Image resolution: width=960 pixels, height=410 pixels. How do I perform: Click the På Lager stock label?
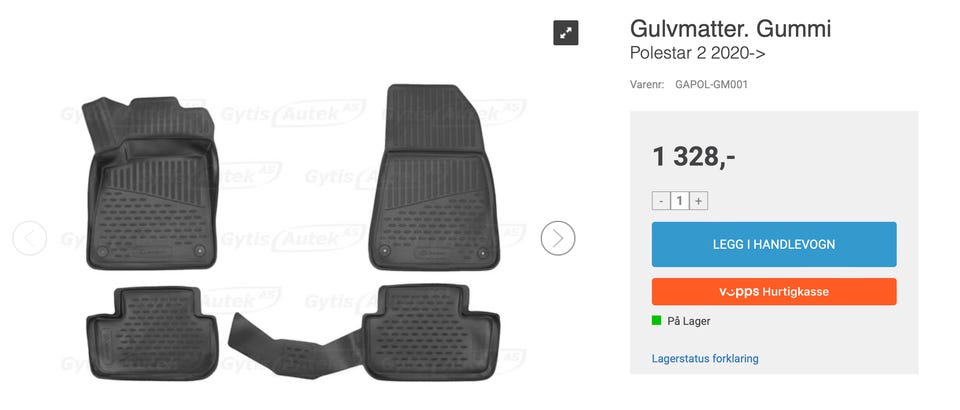click(689, 321)
